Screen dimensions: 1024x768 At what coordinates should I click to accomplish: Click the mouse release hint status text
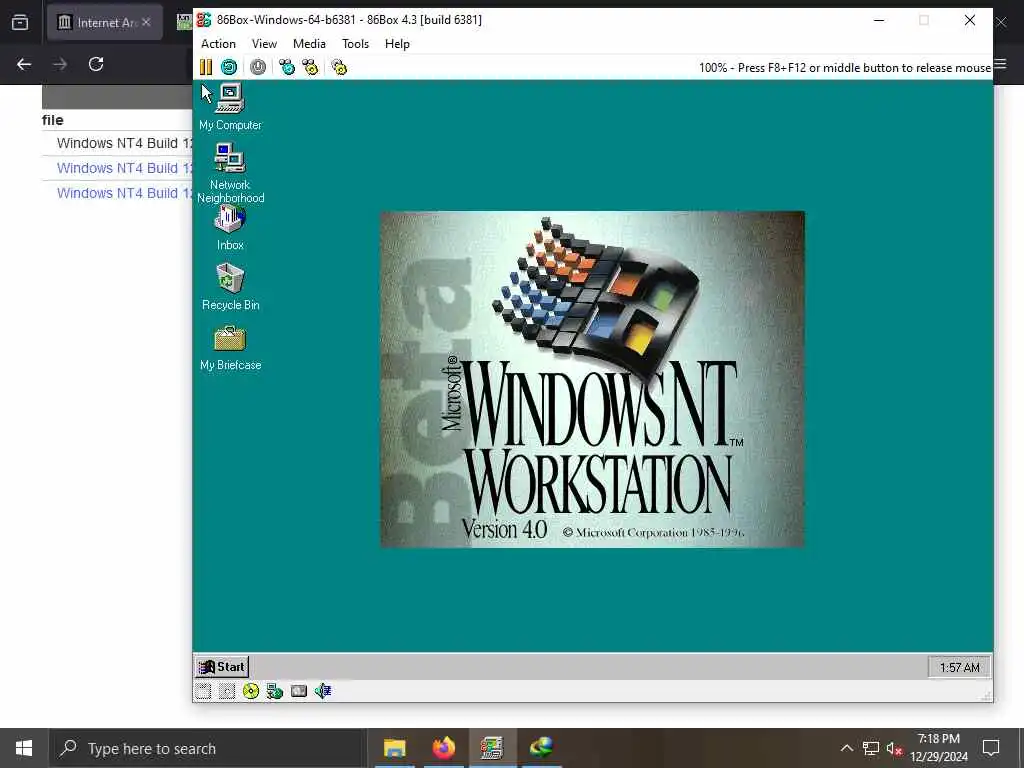[x=844, y=67]
